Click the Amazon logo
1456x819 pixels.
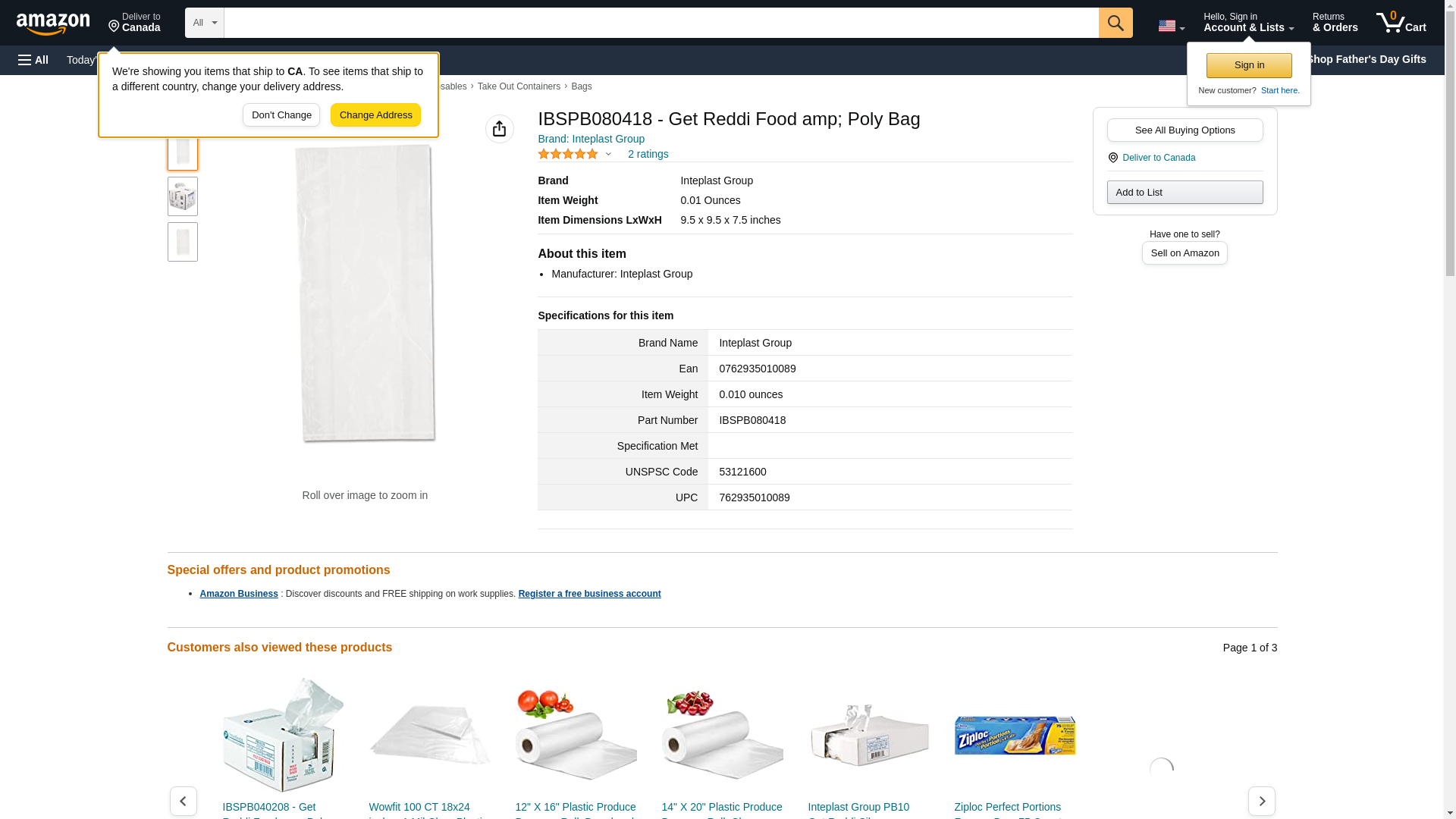pyautogui.click(x=53, y=24)
